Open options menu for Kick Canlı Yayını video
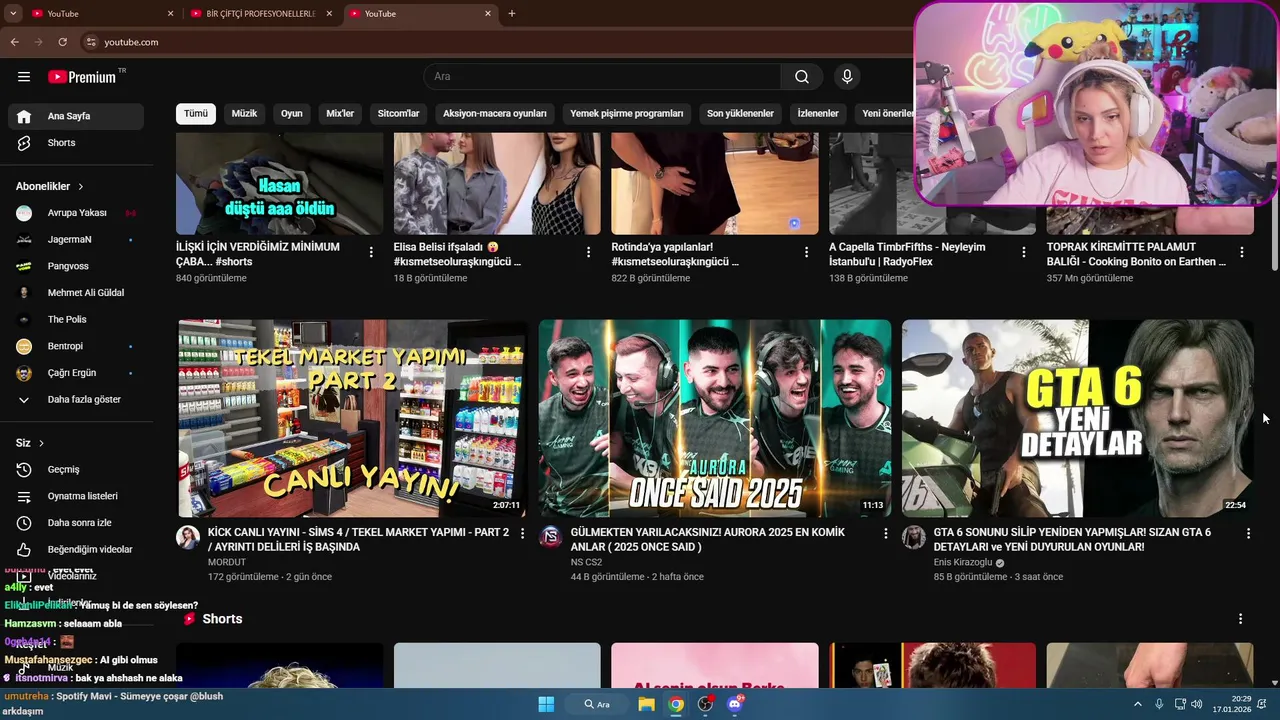 pos(522,534)
